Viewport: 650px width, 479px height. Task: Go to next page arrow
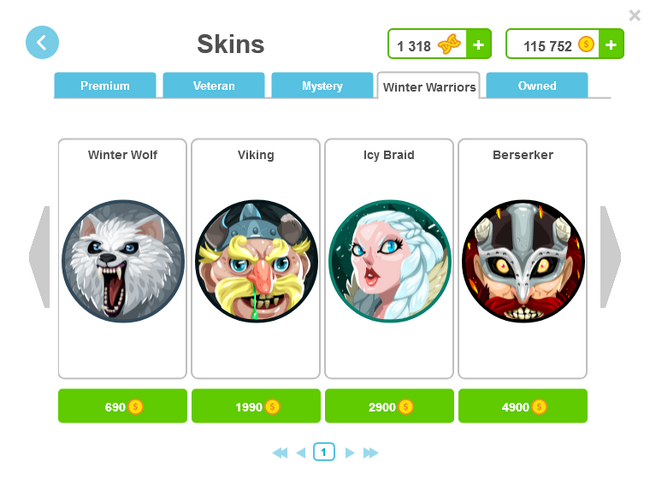349,452
